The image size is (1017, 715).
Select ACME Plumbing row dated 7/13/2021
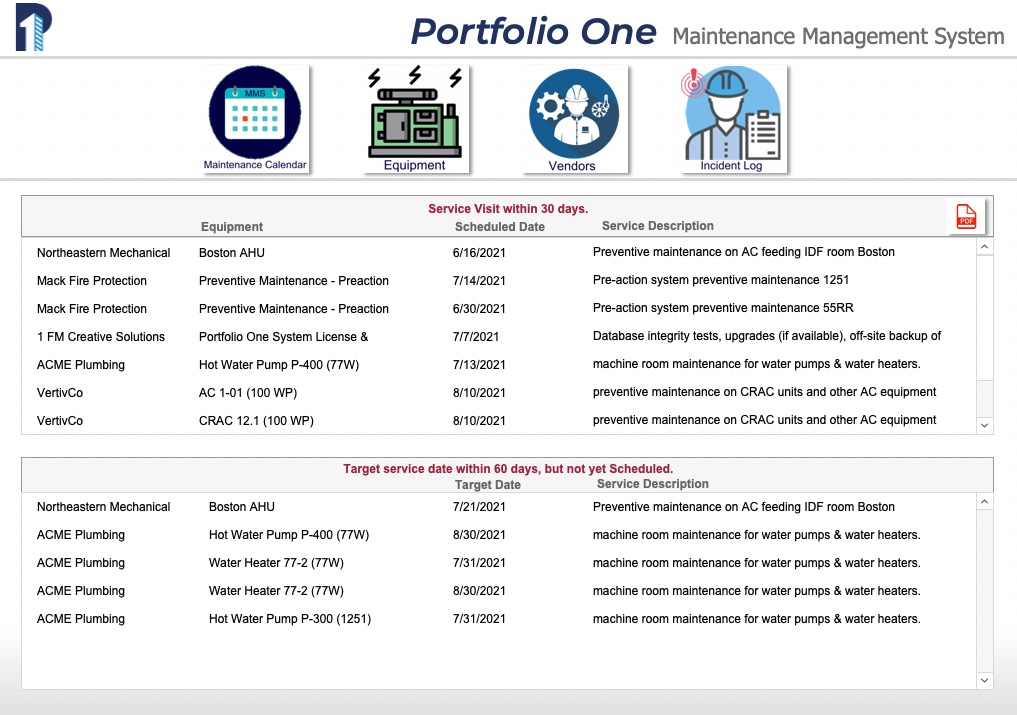(498, 365)
